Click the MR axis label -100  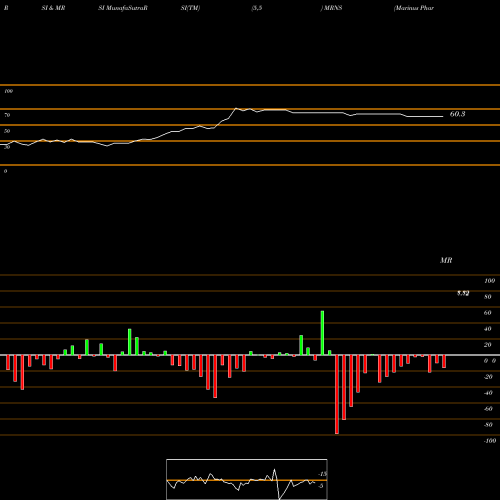coord(490,441)
